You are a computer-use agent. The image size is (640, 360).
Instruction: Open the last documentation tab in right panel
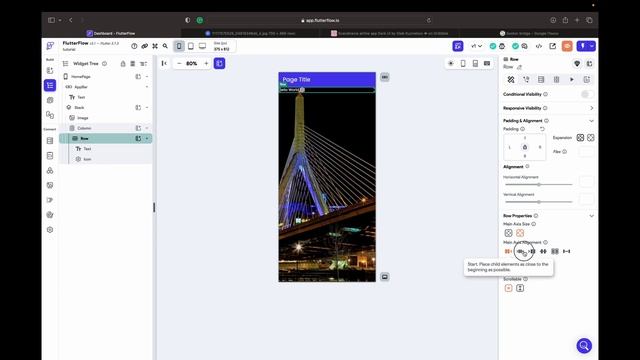tap(587, 80)
